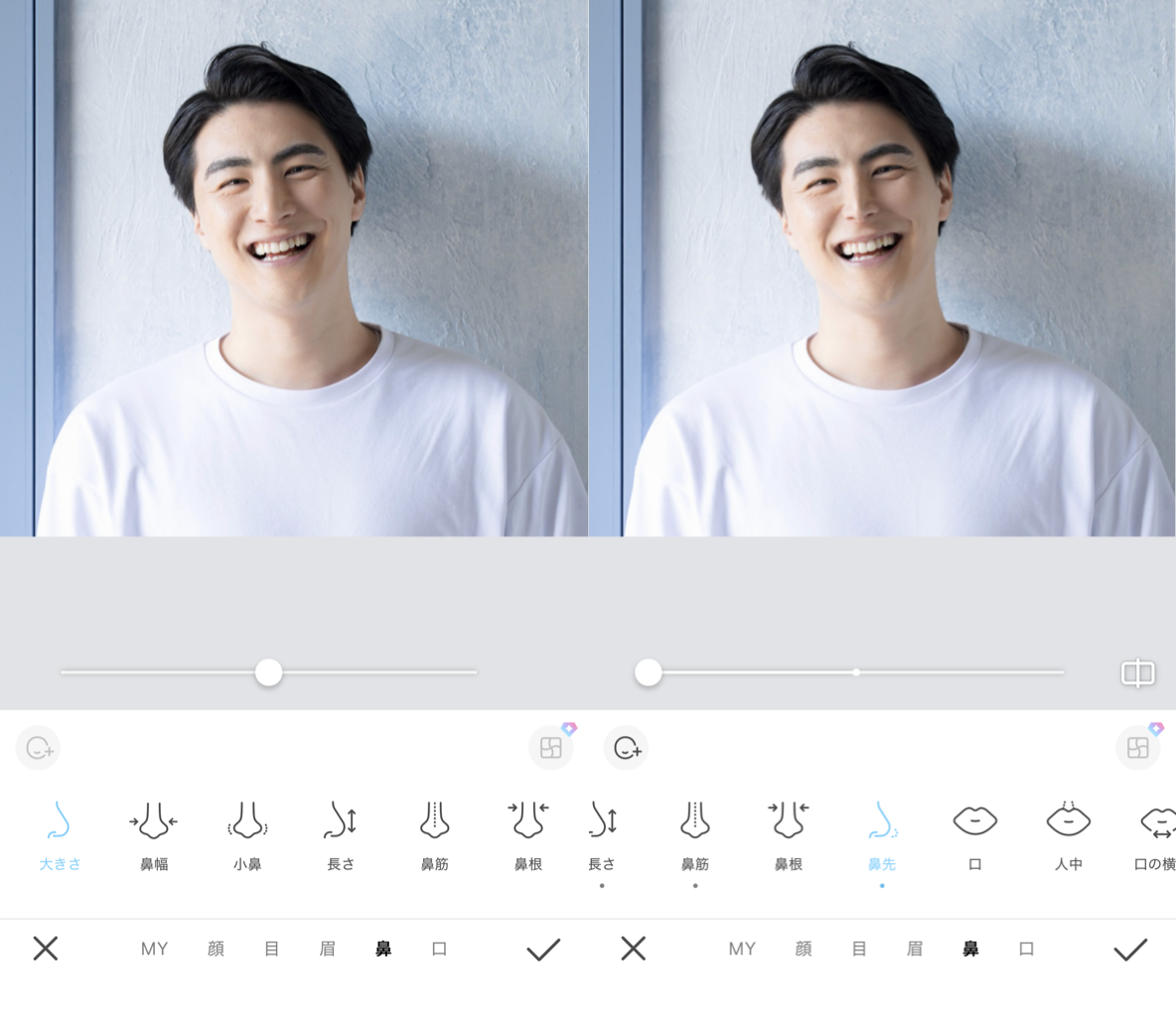Tap the man's photo in the left screen

pyautogui.click(x=294, y=268)
